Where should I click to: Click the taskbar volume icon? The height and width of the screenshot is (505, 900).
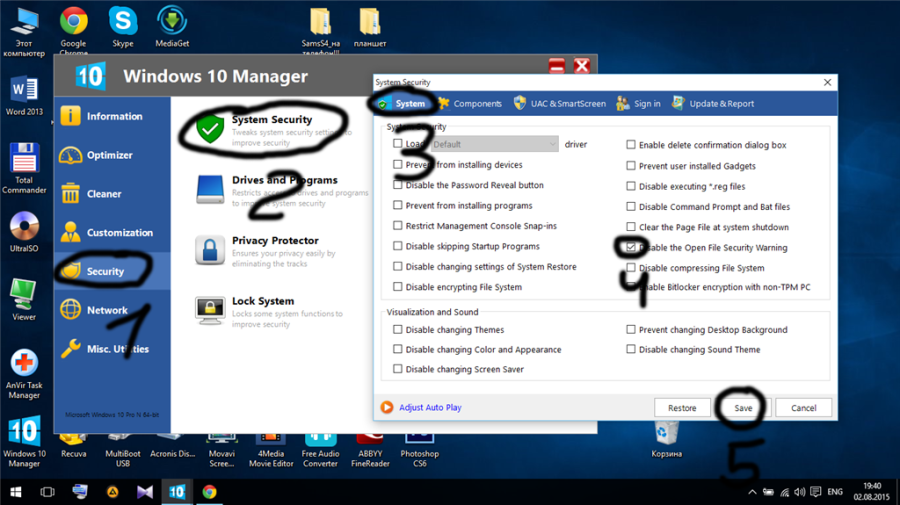800,492
